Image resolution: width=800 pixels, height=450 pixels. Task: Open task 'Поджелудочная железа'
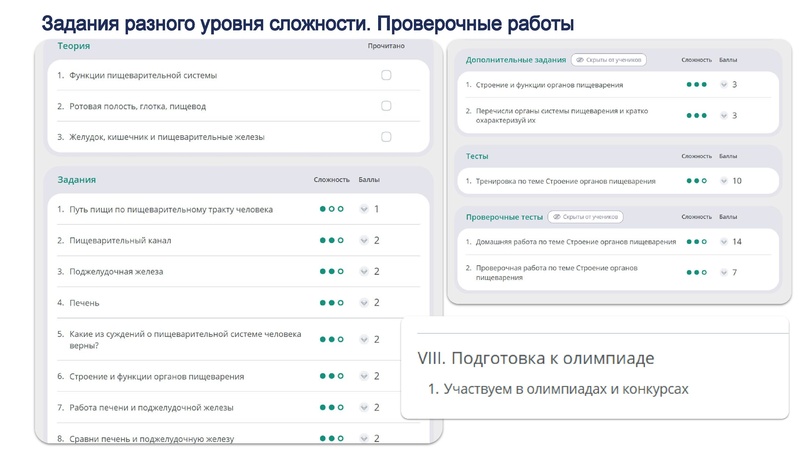click(x=116, y=271)
